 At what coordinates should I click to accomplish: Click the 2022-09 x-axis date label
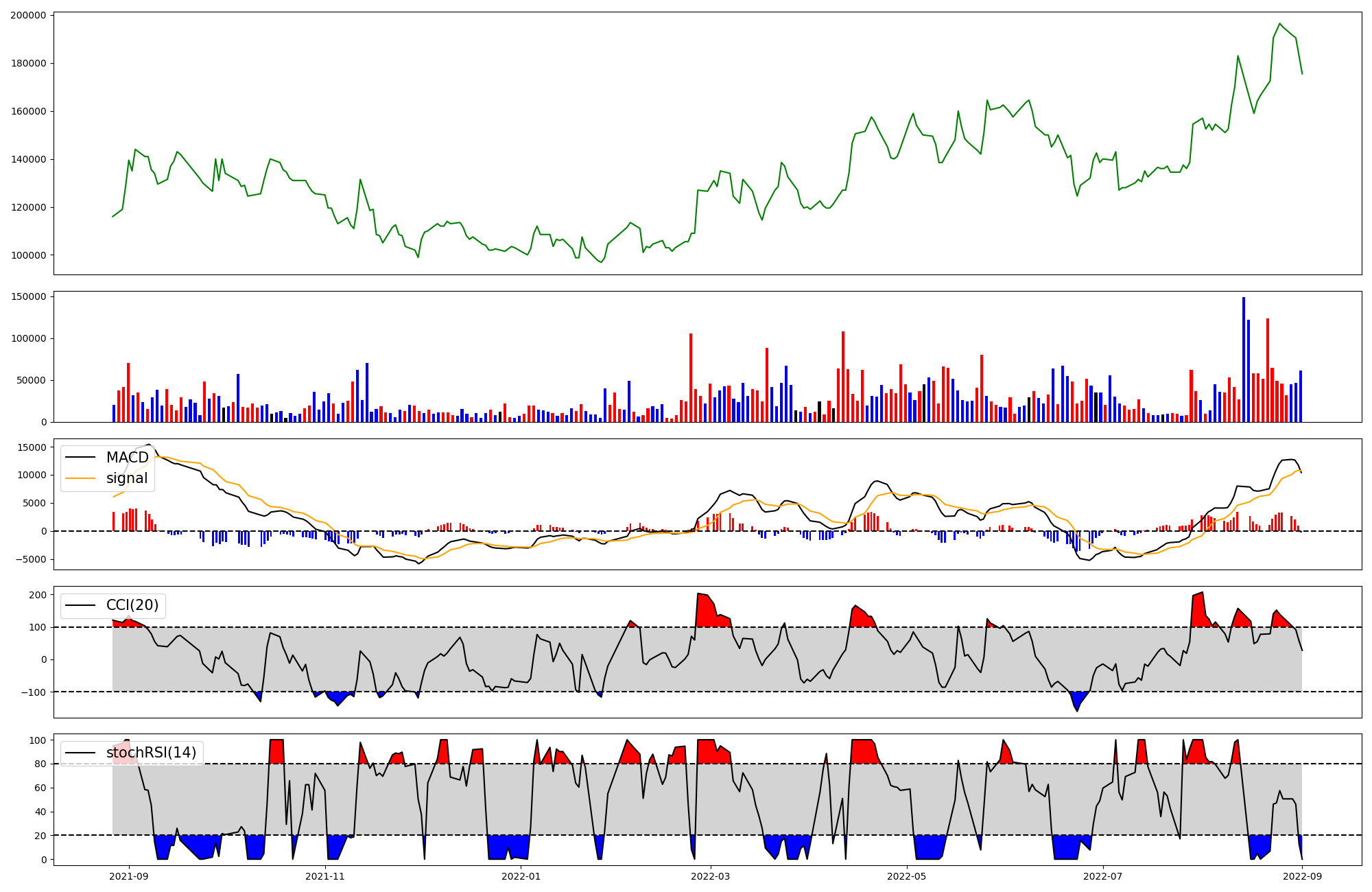1303,876
